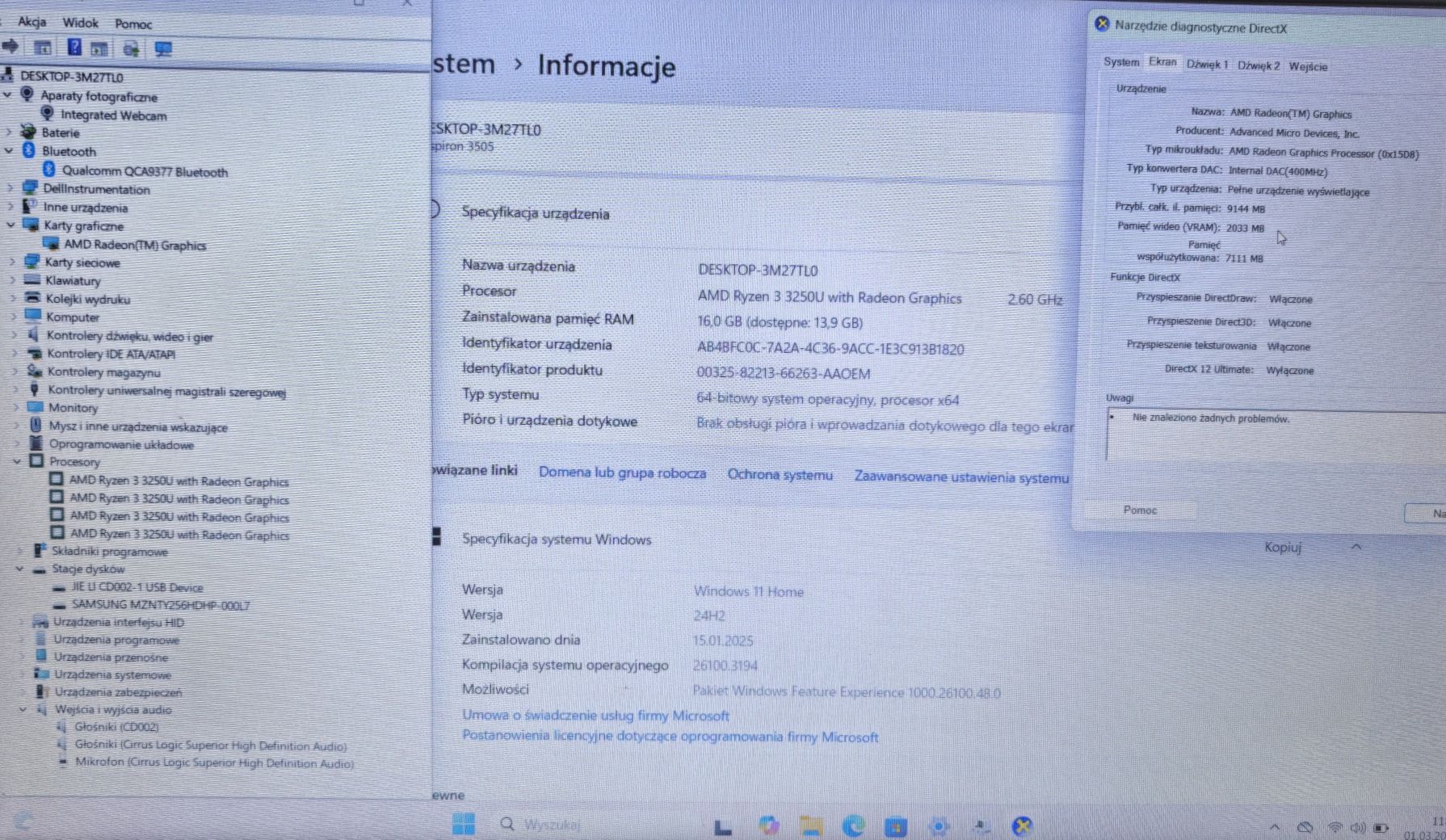
Task: Click the Kopiuj button in Settings
Action: 1283,547
